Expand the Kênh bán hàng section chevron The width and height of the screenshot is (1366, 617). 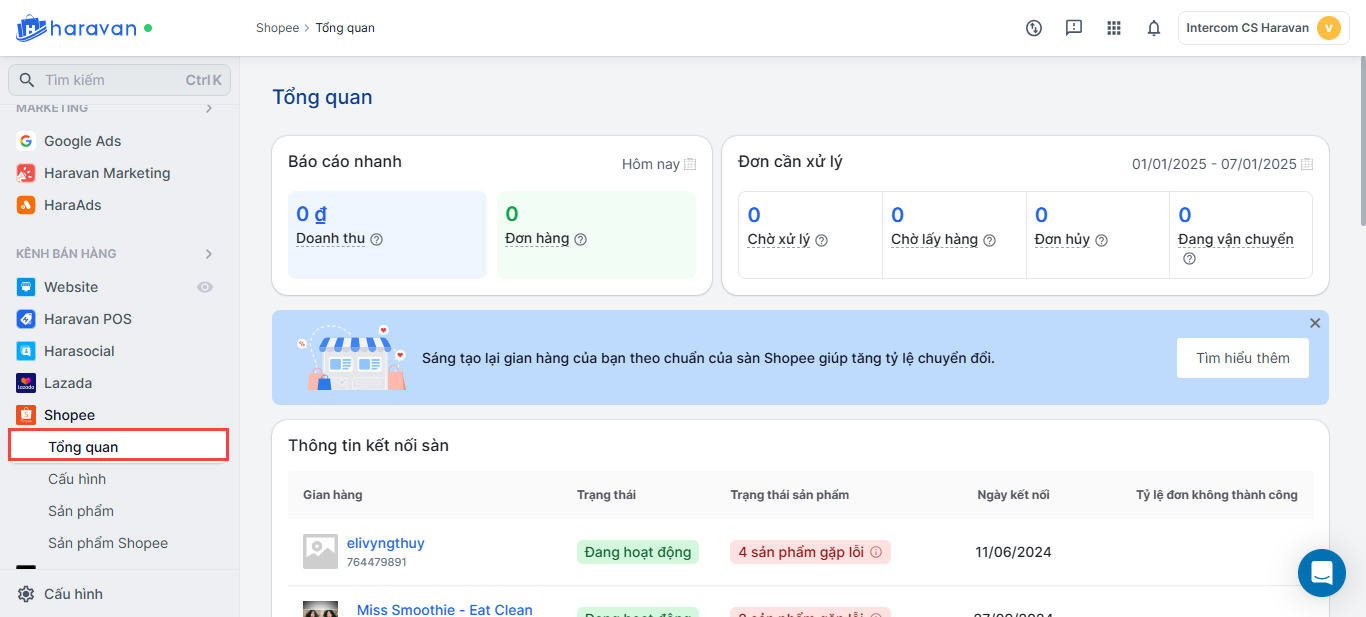pyautogui.click(x=209, y=254)
